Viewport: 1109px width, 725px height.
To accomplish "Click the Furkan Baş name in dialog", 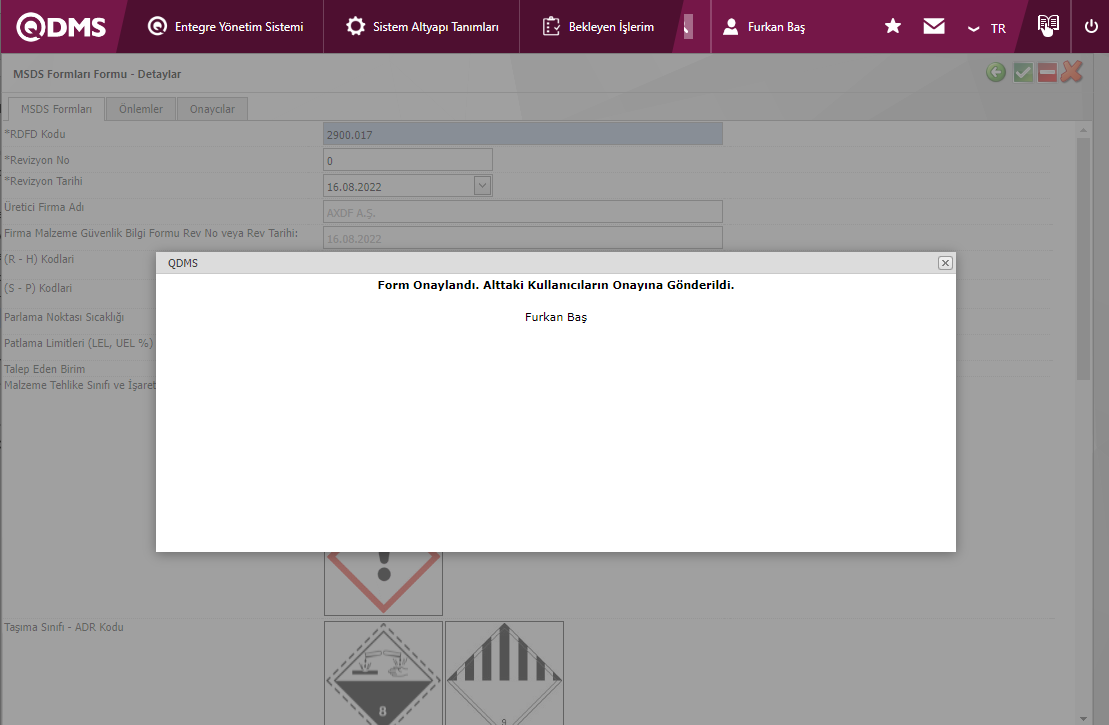I will tap(556, 317).
